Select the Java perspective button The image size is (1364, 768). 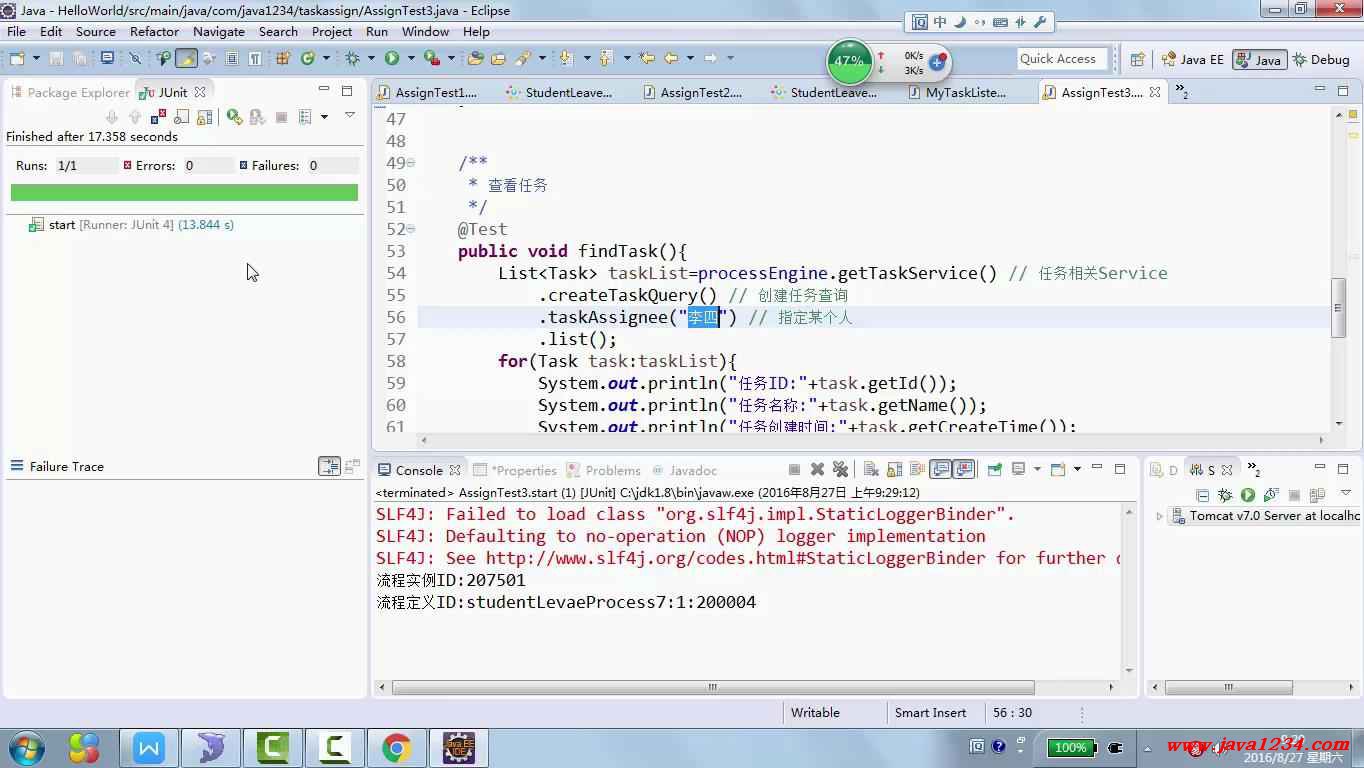point(1259,59)
